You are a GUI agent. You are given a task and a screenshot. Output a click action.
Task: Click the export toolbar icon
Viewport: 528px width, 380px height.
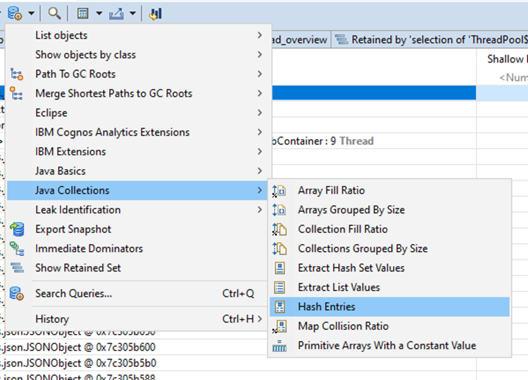[x=116, y=13]
